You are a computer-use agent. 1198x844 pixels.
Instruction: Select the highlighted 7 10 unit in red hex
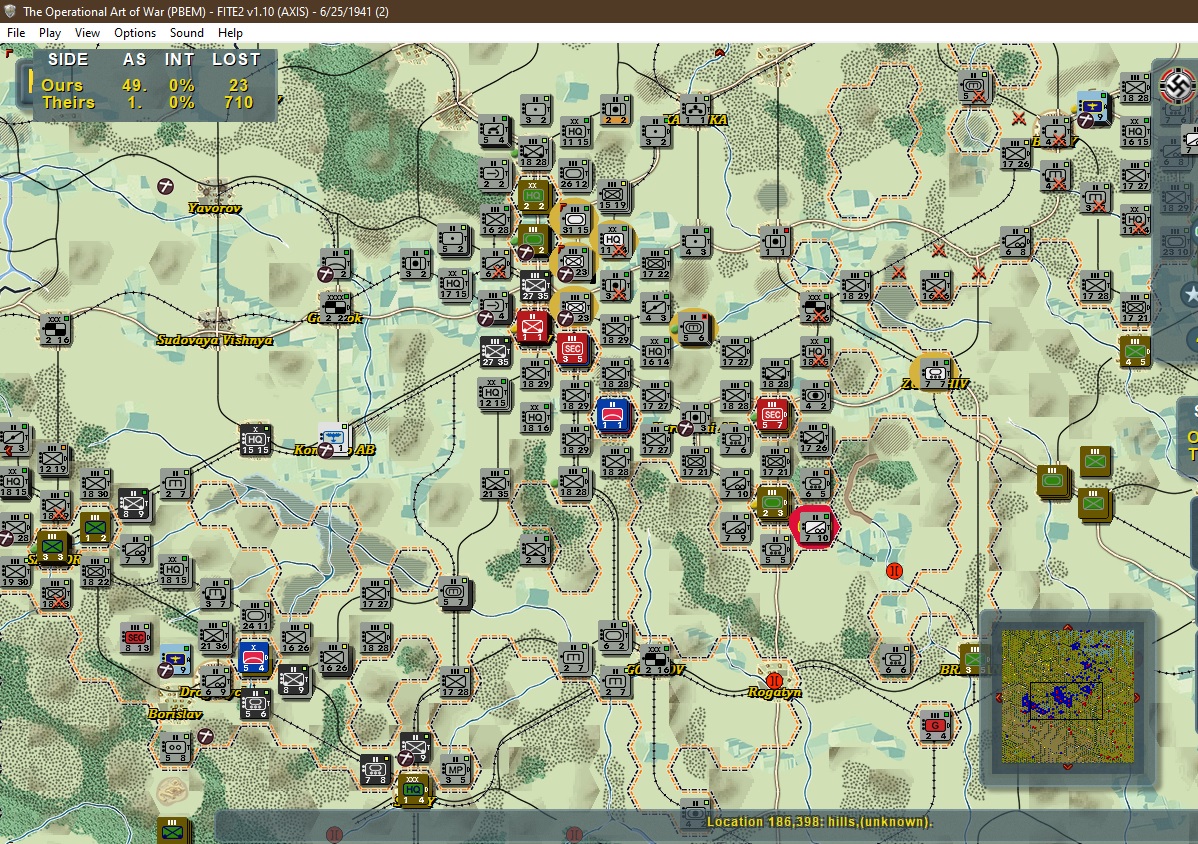815,528
